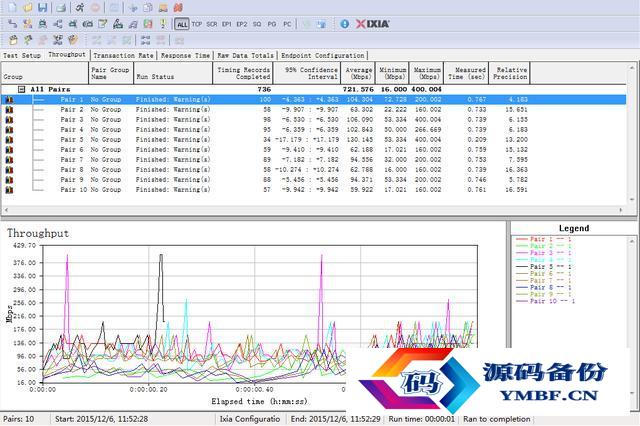Click the red Delete icon in top toolbar

coord(178,7)
